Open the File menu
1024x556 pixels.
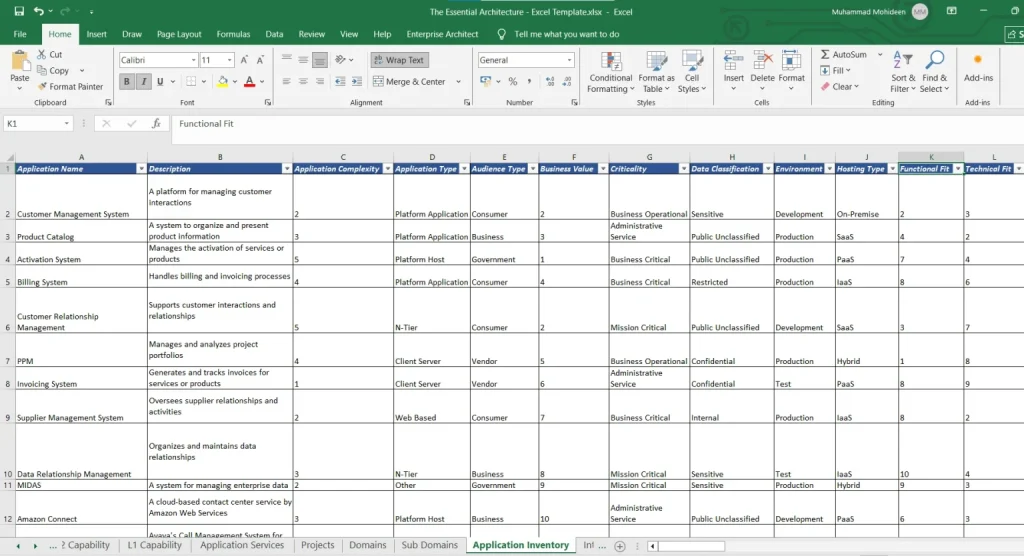point(20,34)
